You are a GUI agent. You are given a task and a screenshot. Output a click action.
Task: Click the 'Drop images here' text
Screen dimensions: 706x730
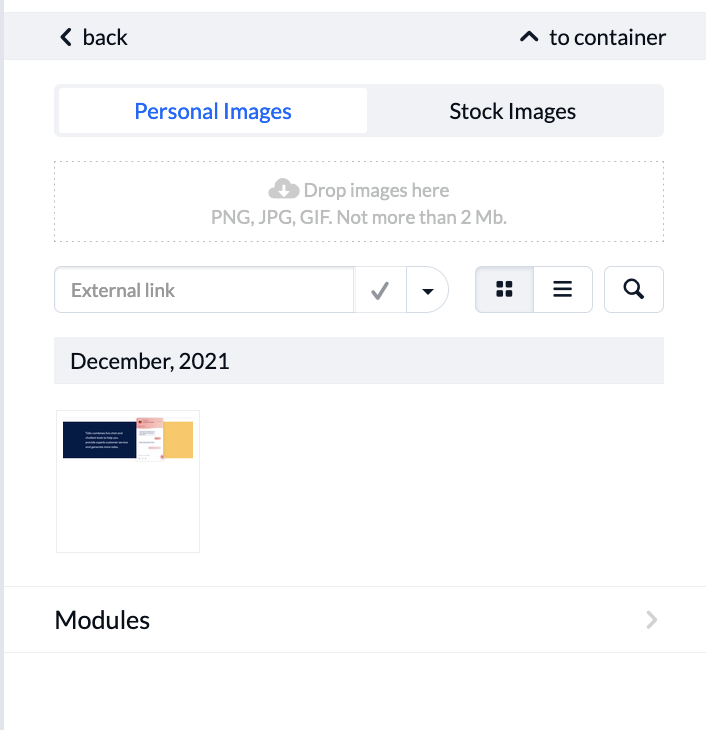coord(376,190)
